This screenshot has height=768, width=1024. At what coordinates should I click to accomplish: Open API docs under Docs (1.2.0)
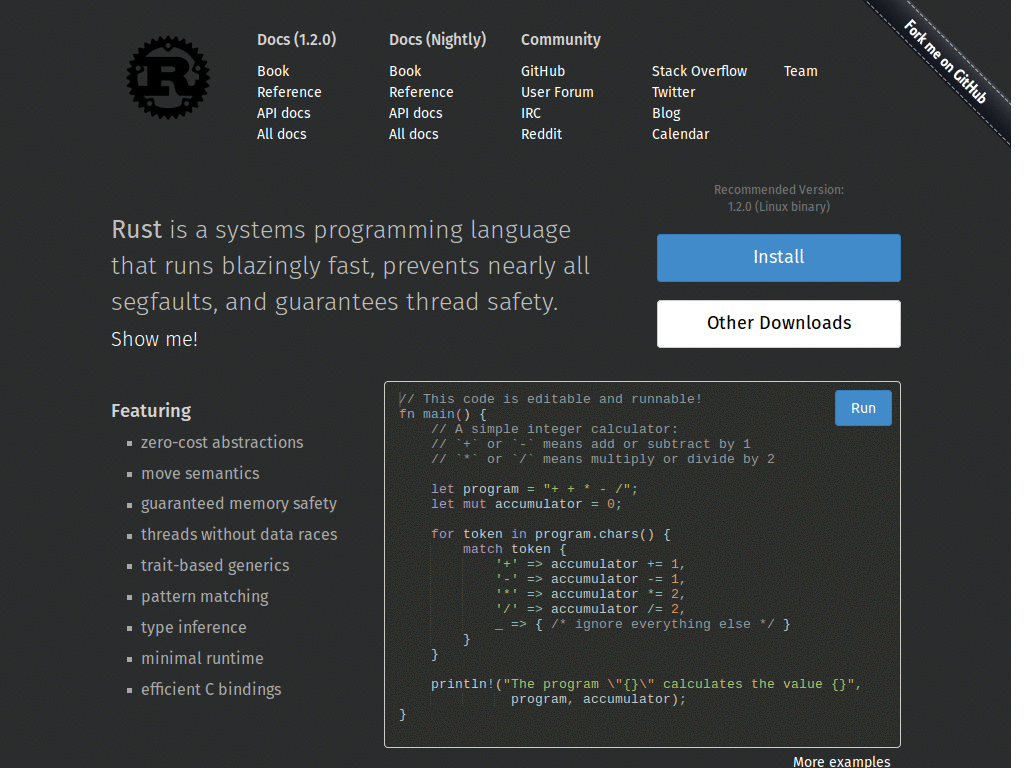click(283, 113)
